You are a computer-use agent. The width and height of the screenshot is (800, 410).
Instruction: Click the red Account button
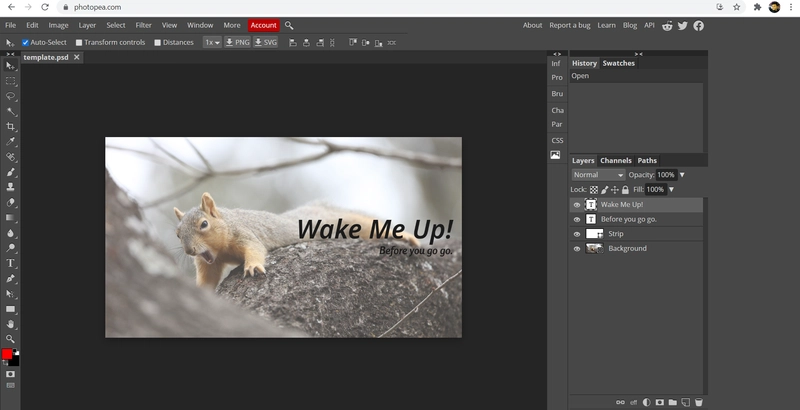pyautogui.click(x=264, y=25)
